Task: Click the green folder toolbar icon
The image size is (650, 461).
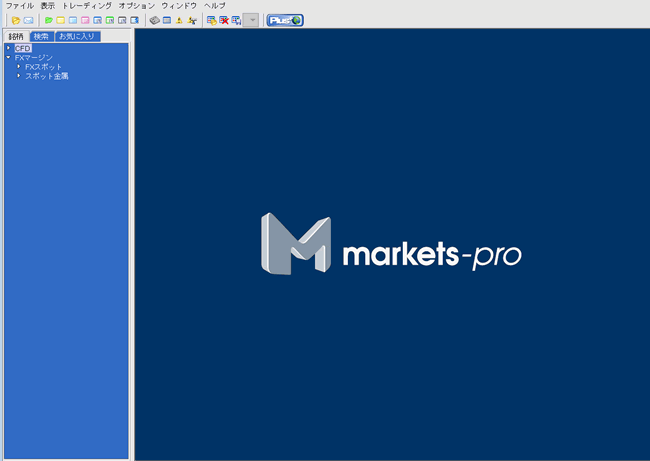Action: [49, 20]
